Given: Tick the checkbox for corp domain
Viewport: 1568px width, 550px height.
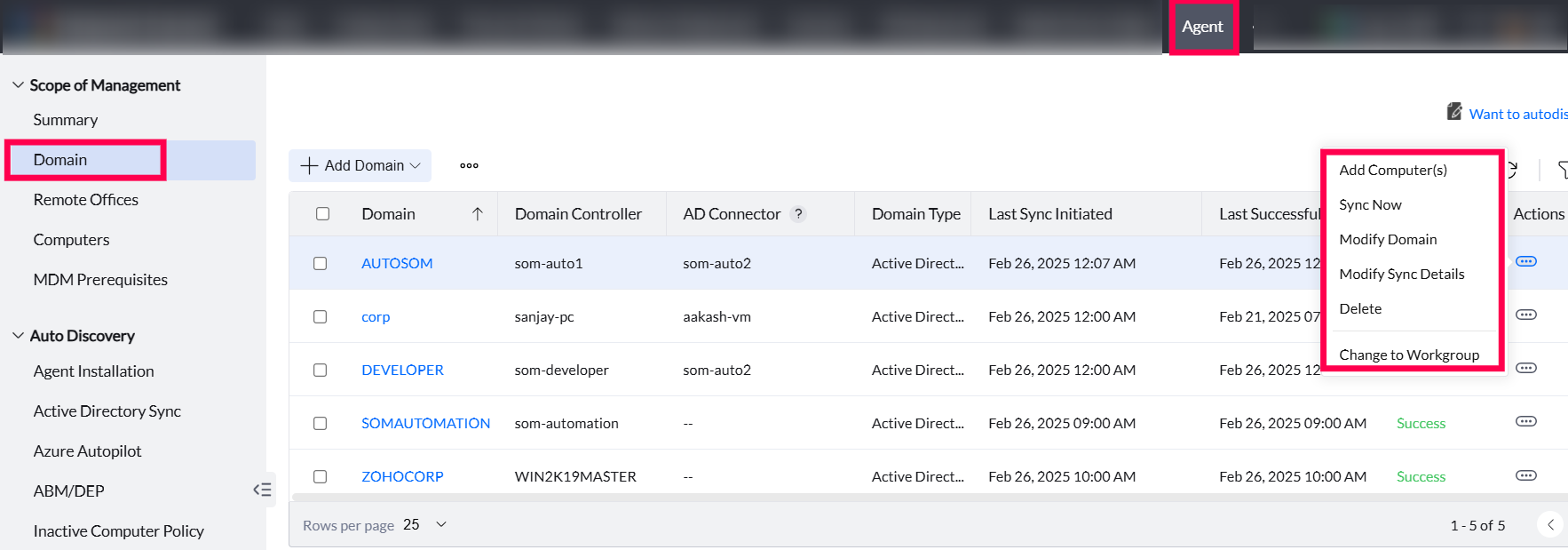Looking at the screenshot, I should (321, 316).
